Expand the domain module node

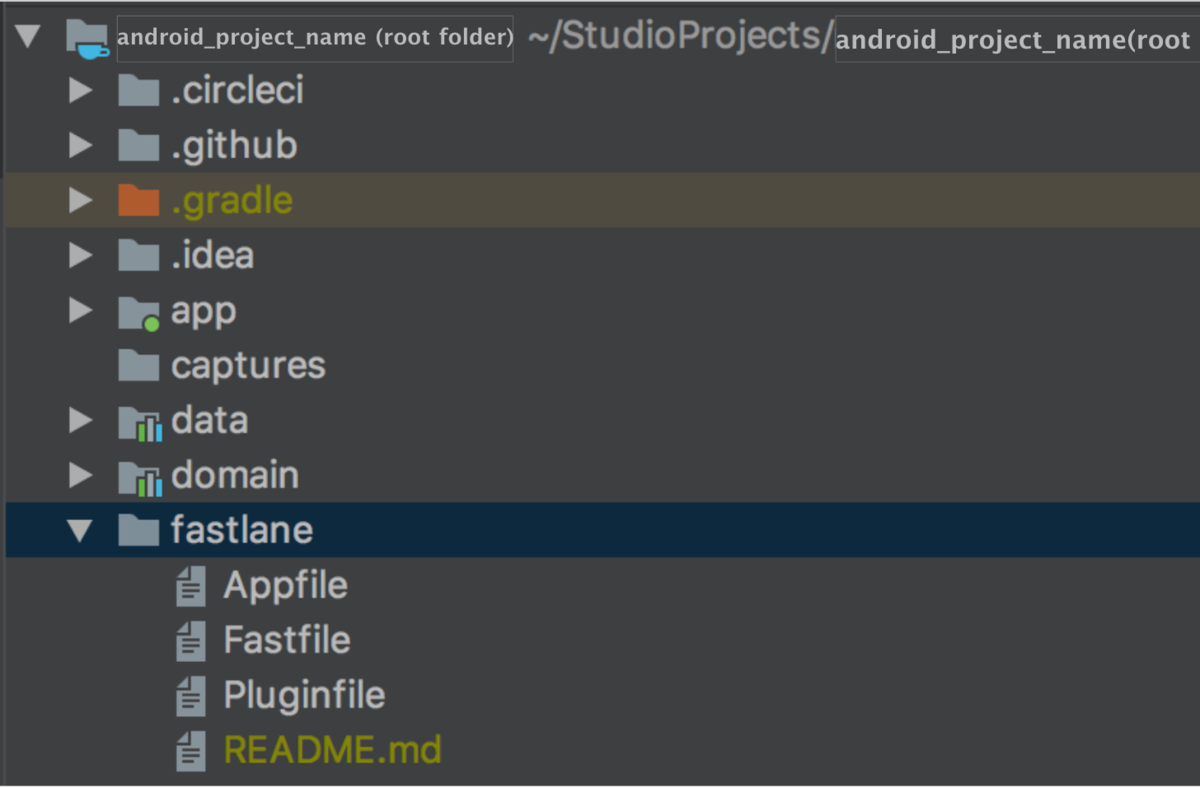pyautogui.click(x=80, y=476)
